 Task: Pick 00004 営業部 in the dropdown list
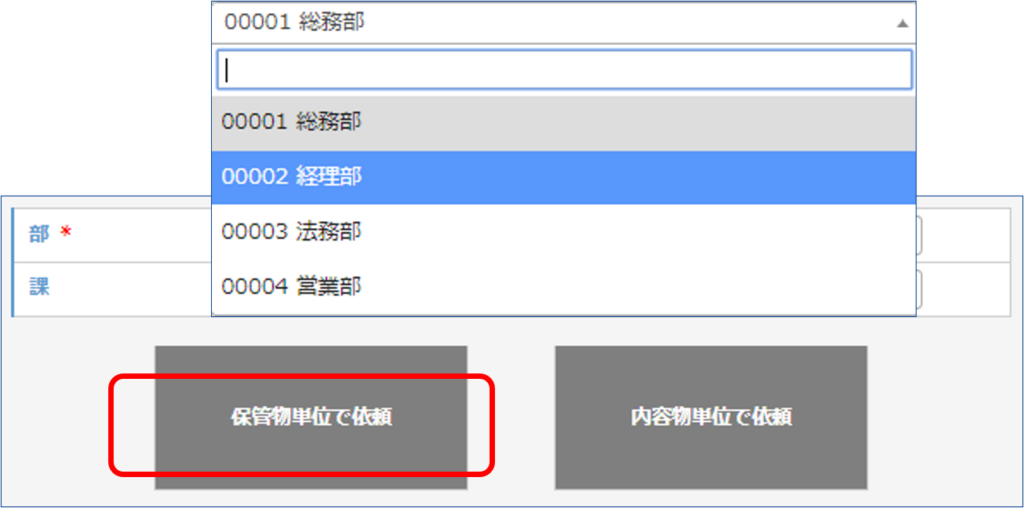(564, 287)
